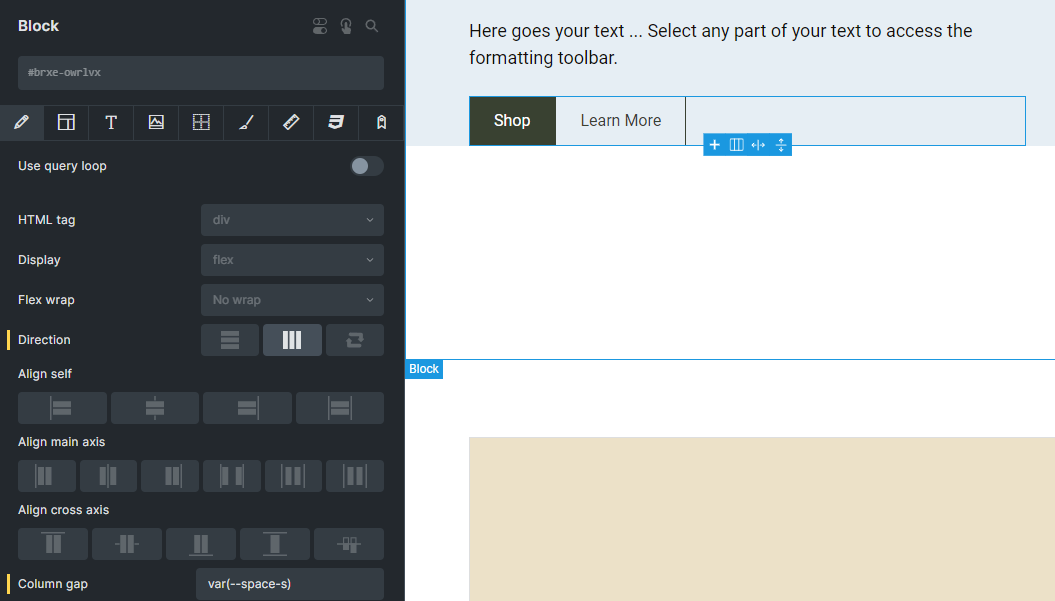1055x601 pixels.
Task: Open the Border grid tab
Action: click(x=201, y=122)
